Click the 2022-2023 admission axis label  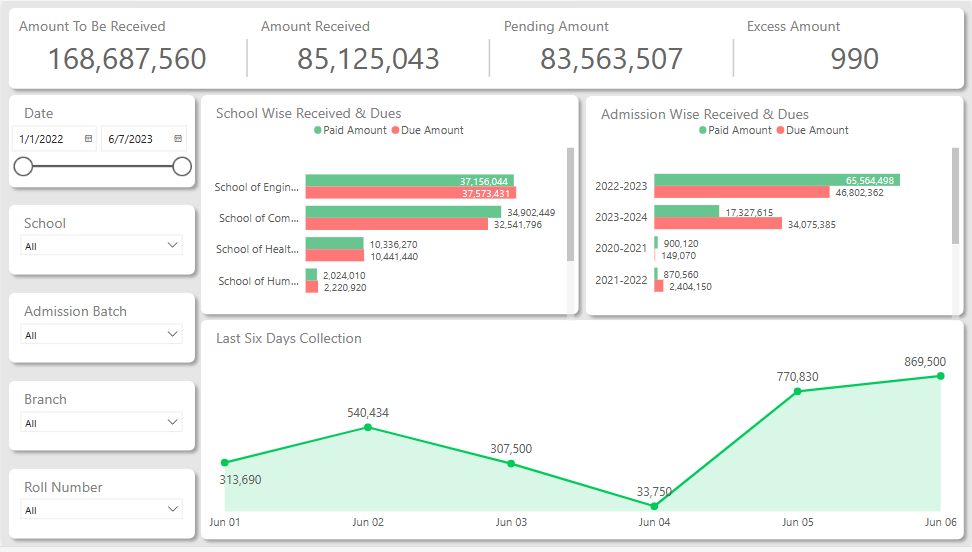[621, 186]
